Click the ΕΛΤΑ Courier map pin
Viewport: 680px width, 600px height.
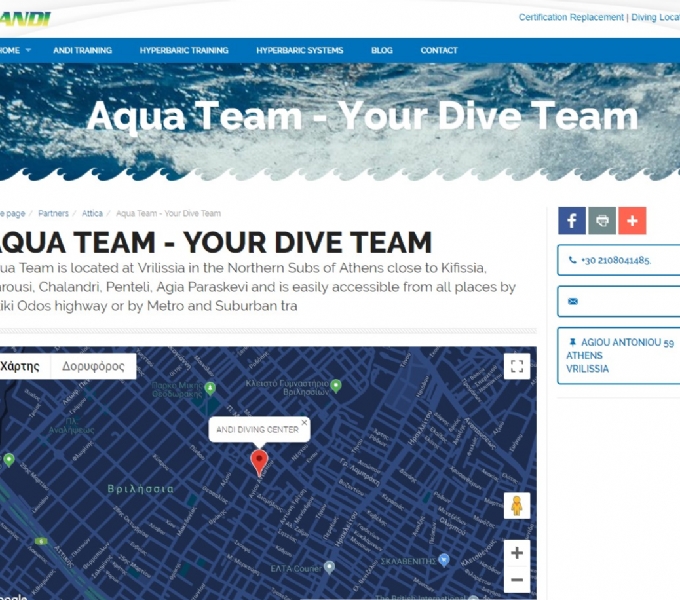[330, 567]
